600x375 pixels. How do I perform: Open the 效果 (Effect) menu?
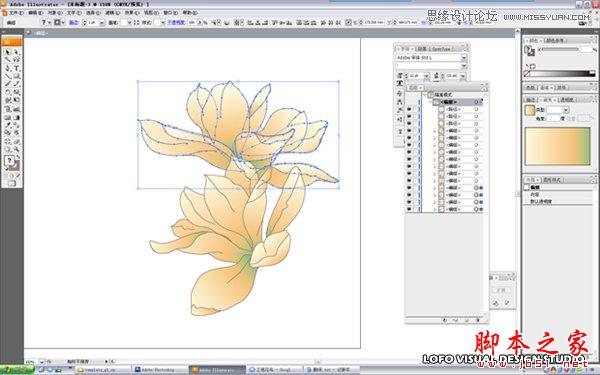(x=132, y=13)
